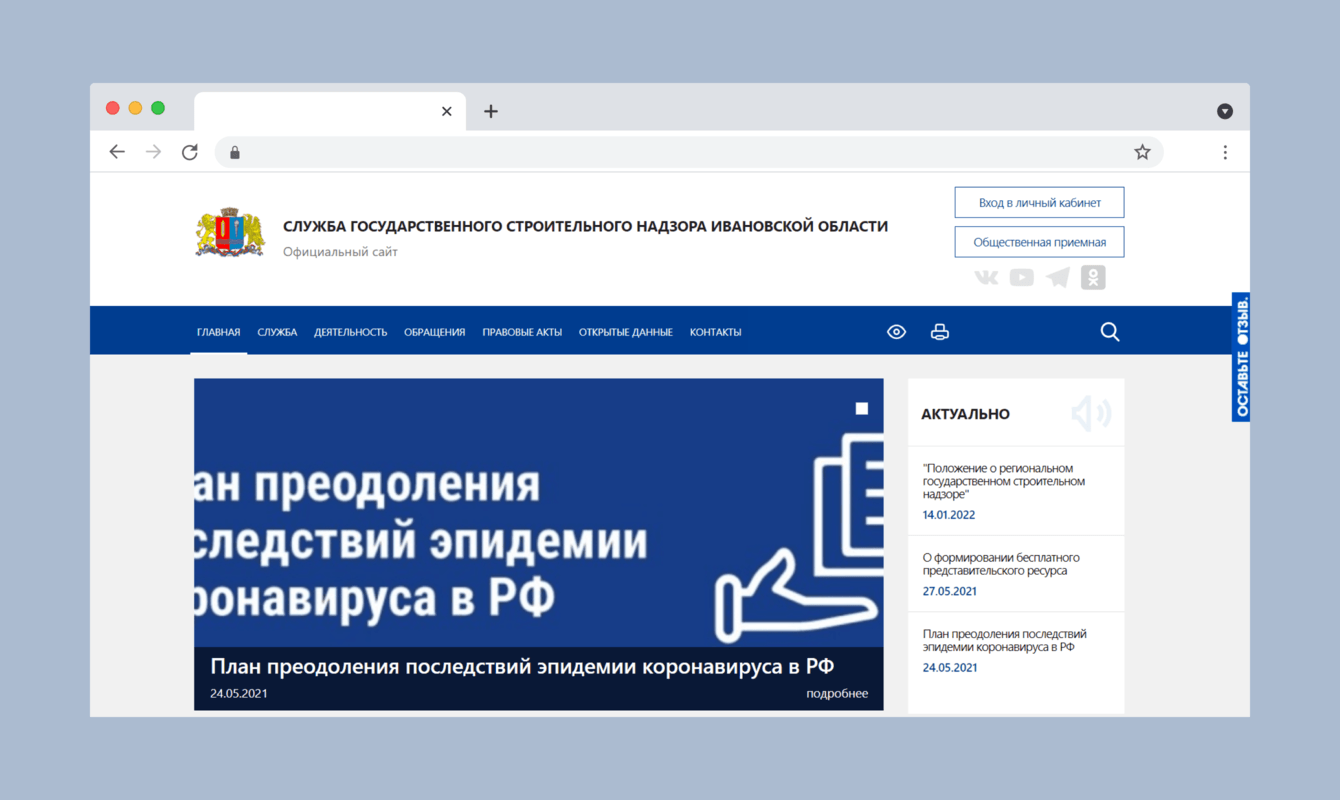
Task: Click the Ivanovo region coat of arms logo
Action: (x=229, y=232)
